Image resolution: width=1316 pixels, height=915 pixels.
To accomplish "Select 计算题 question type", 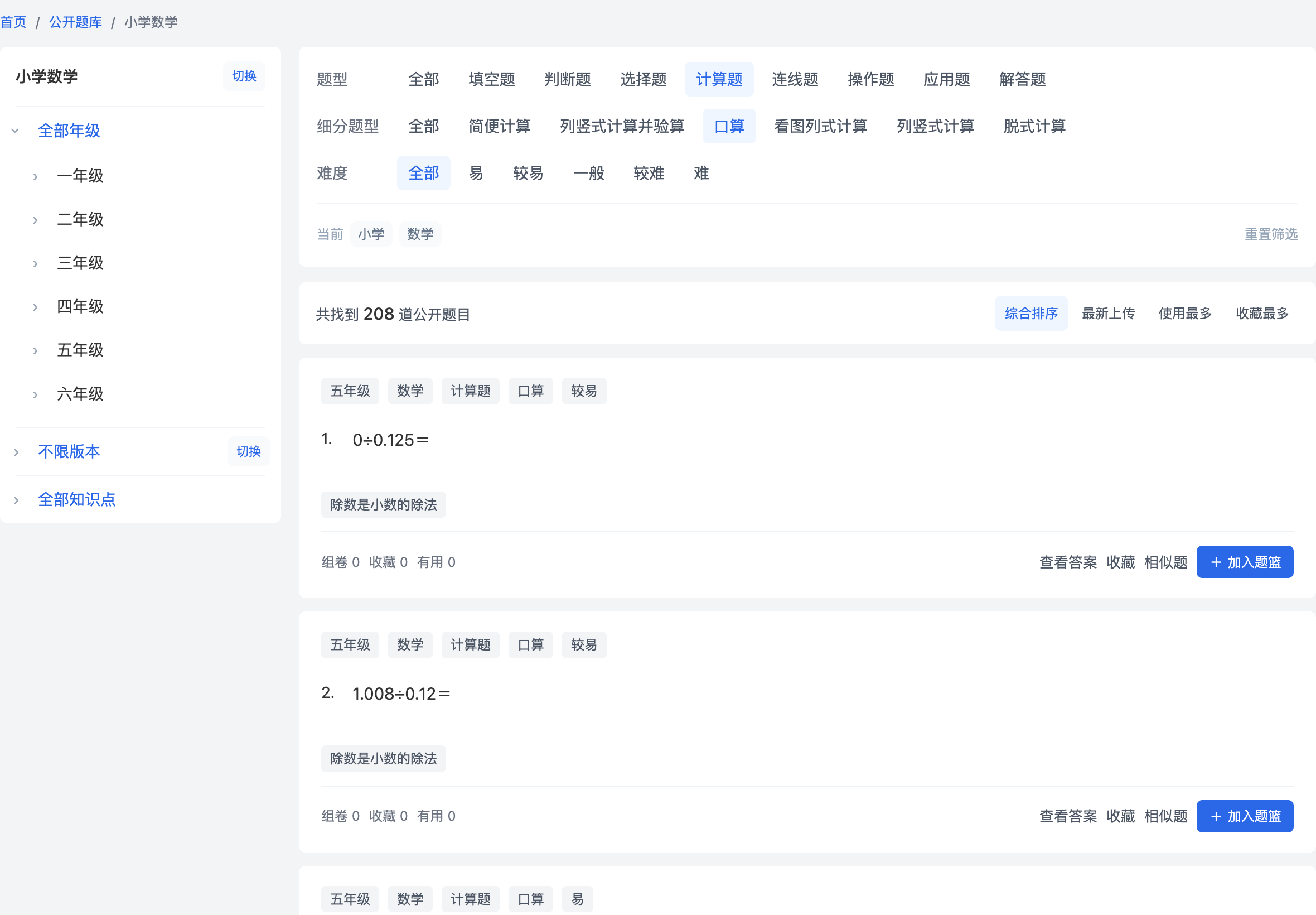I will tap(719, 79).
